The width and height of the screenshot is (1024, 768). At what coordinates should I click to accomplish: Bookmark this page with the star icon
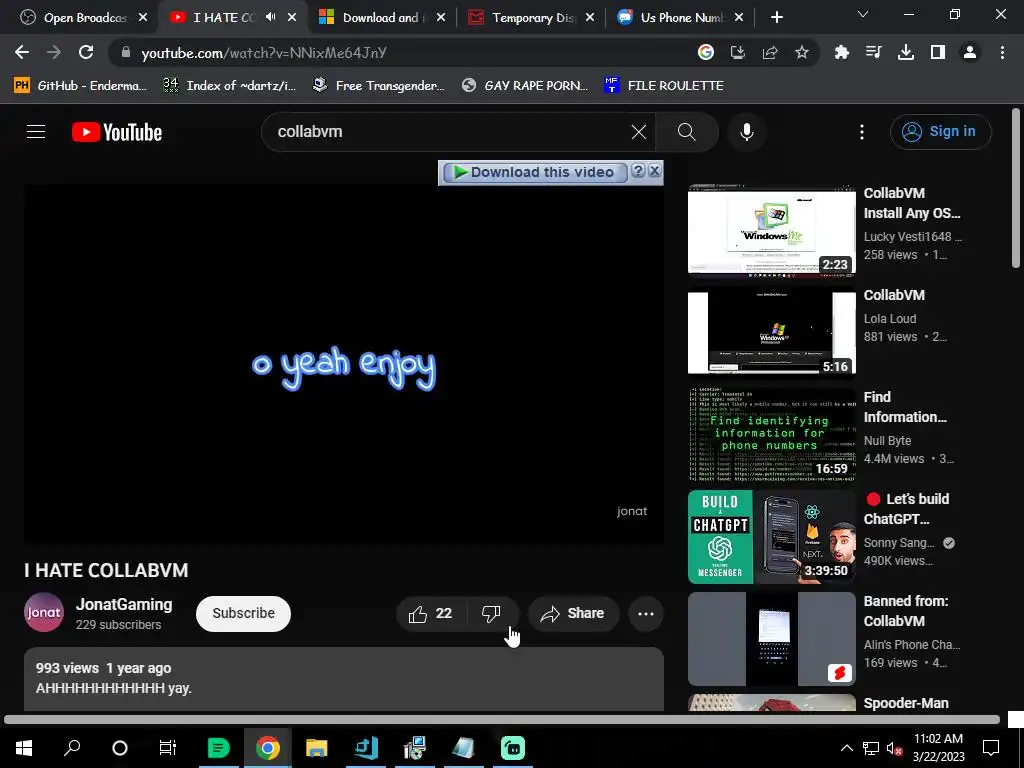(802, 52)
